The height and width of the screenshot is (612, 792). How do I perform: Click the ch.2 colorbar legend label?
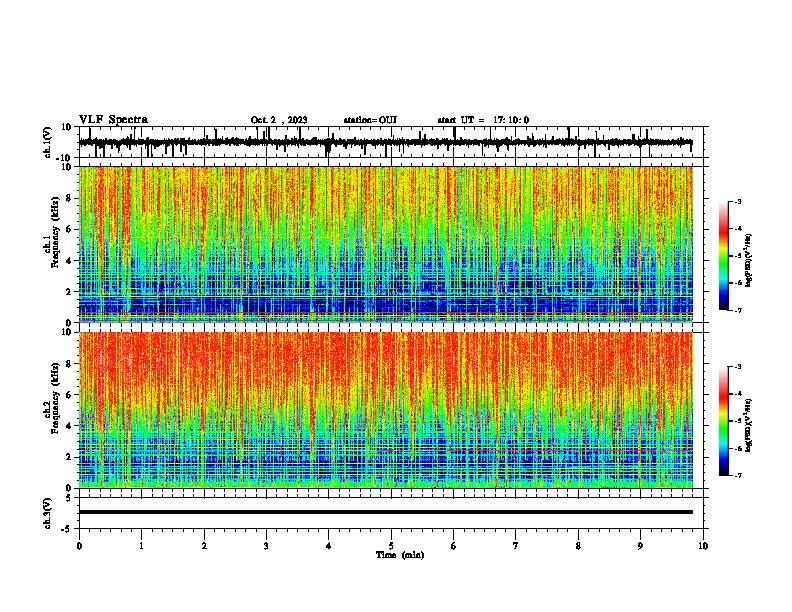pos(749,425)
